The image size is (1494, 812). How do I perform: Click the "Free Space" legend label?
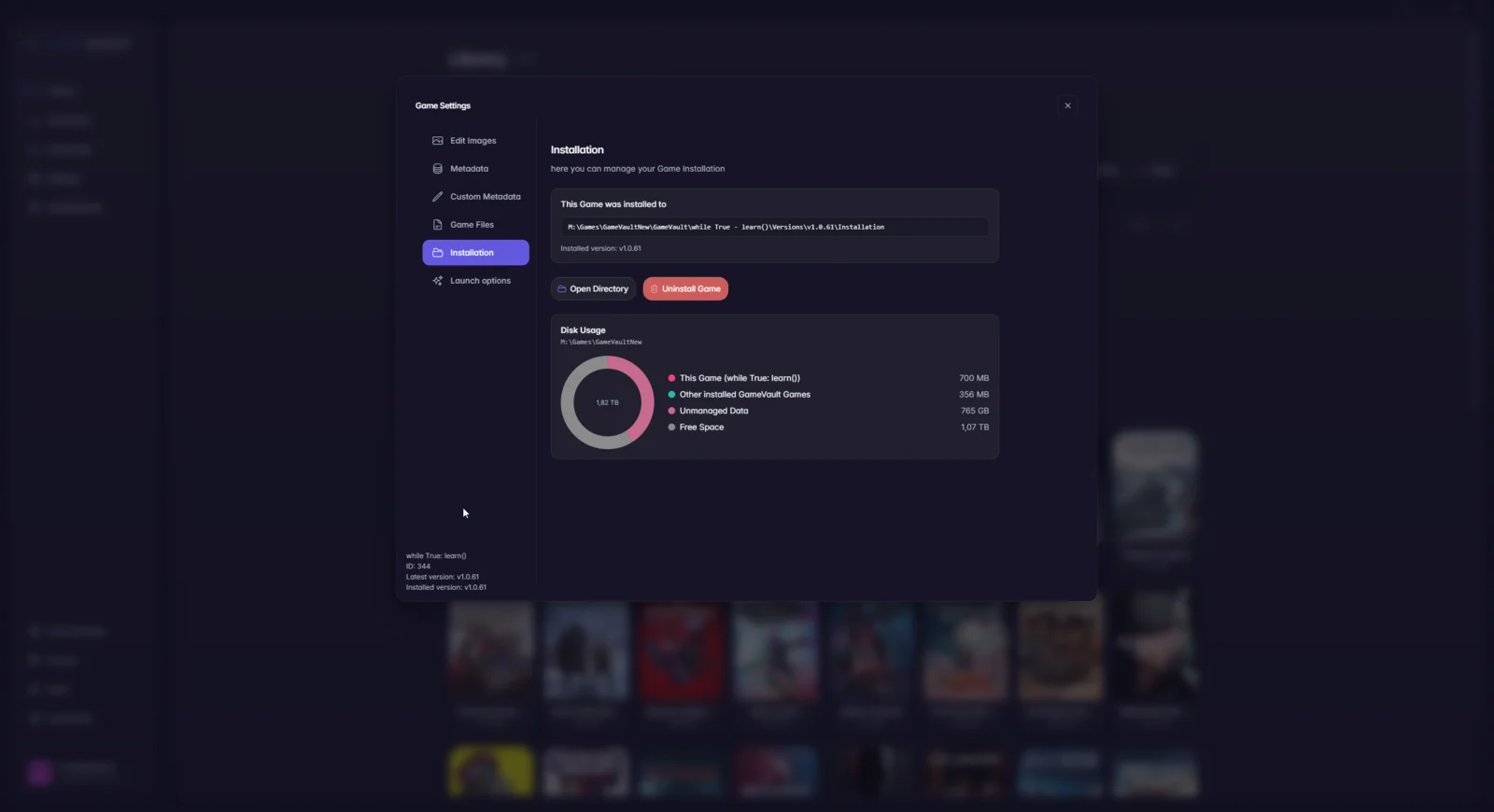(701, 427)
